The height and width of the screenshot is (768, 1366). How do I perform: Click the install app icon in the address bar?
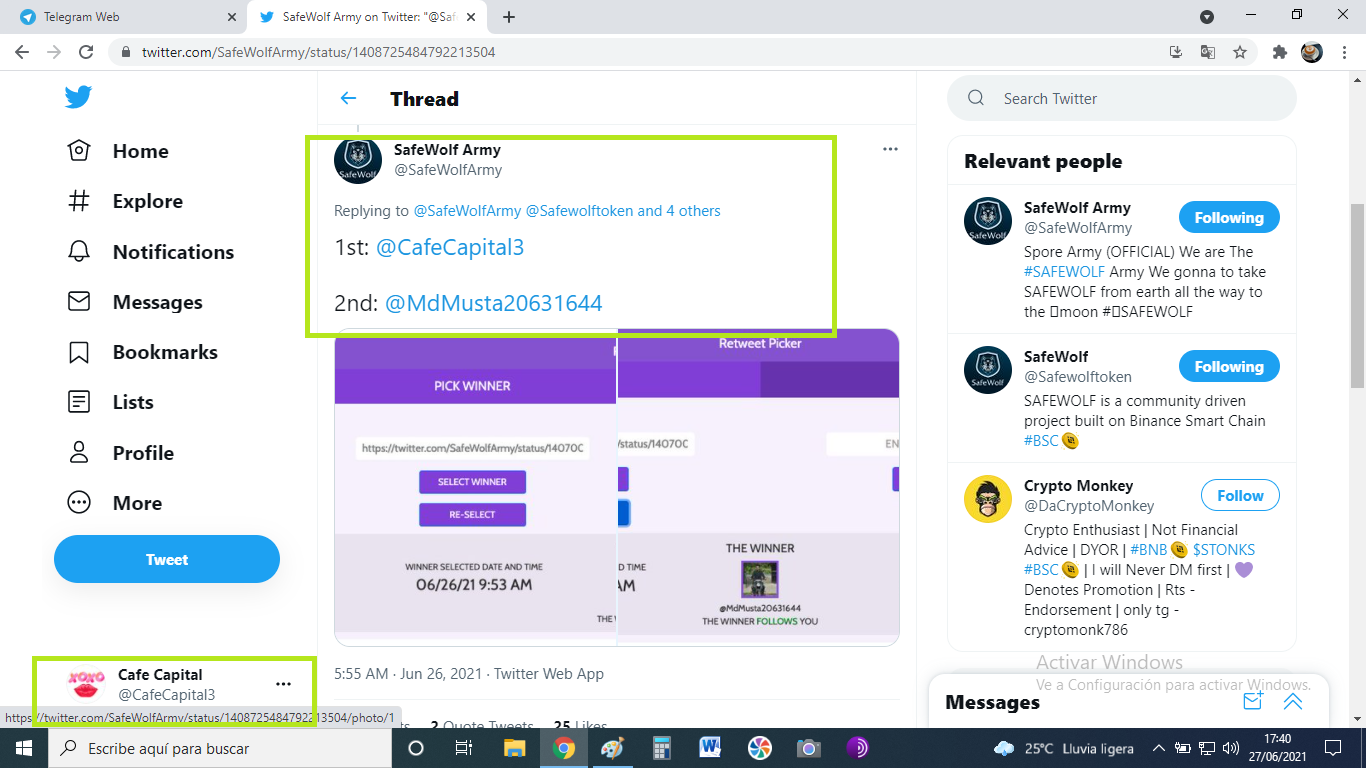(x=1176, y=52)
